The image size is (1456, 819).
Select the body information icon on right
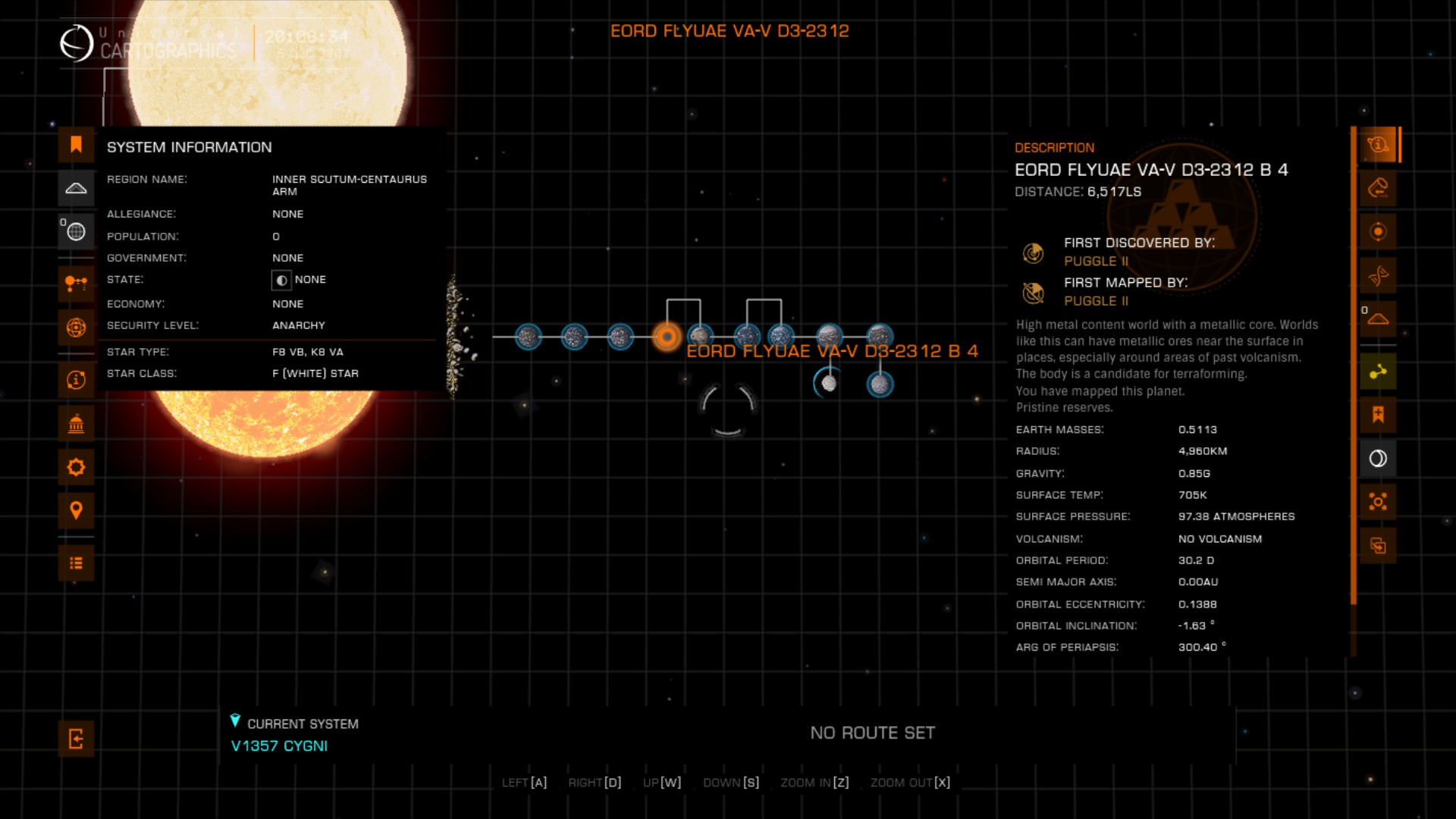[x=1378, y=145]
